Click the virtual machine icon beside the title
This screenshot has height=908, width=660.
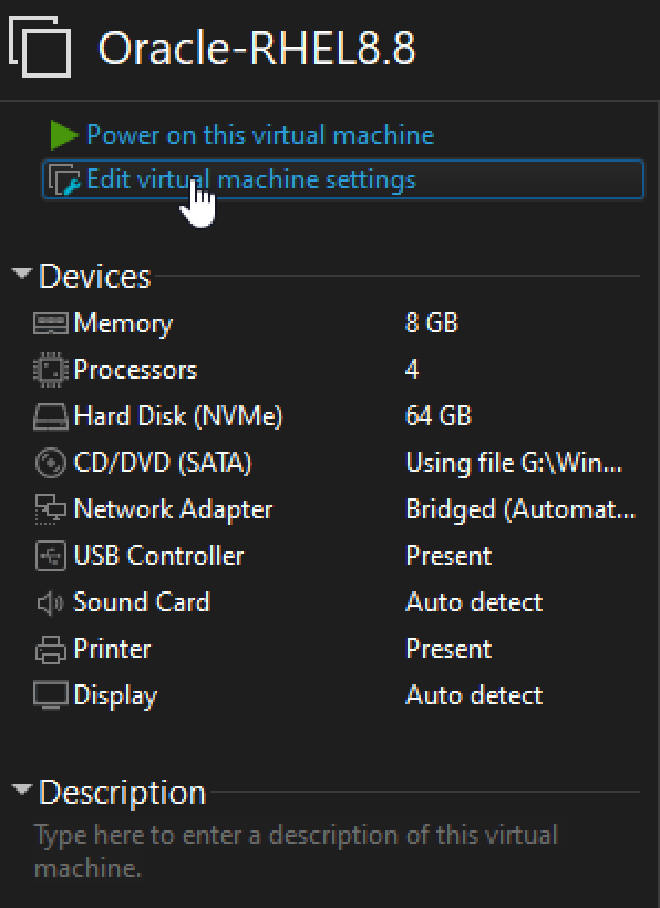(40, 47)
